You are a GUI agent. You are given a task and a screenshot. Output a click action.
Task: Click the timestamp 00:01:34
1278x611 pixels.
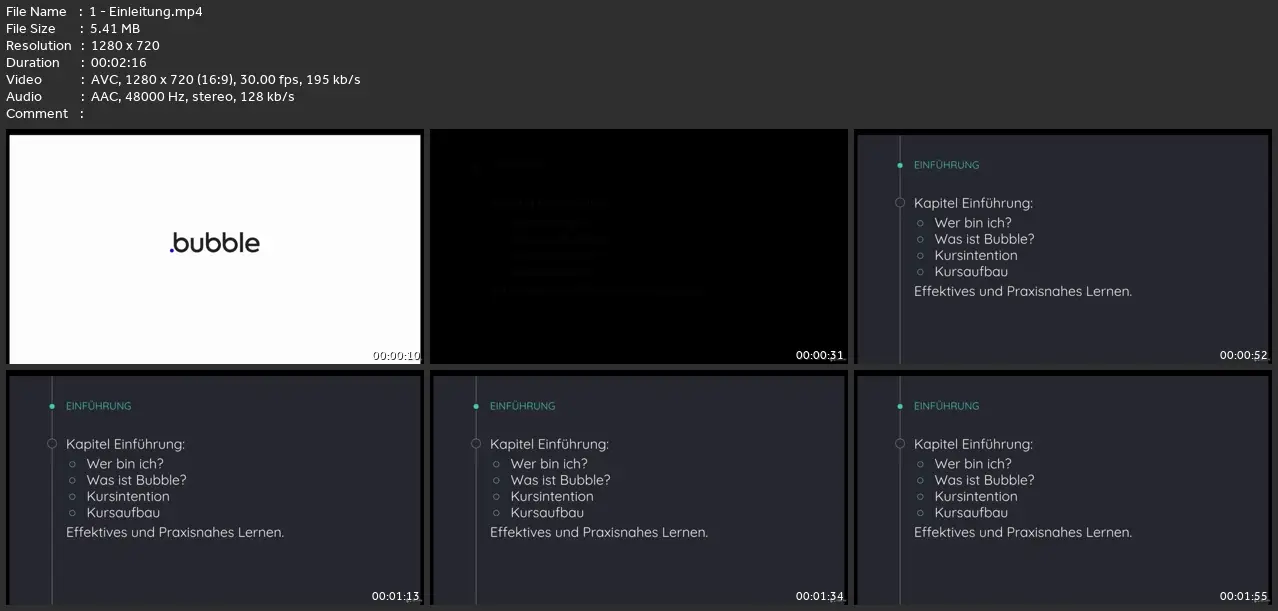820,597
